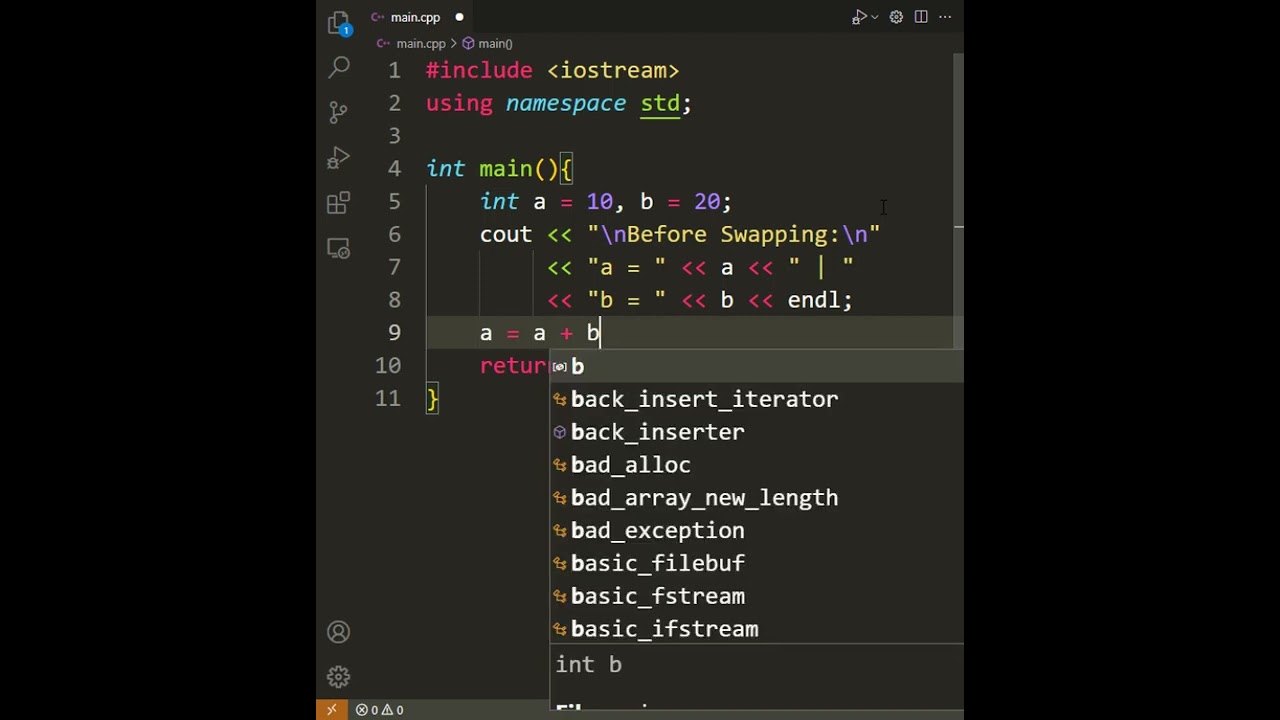Click the remote window indicator in status bar
The height and width of the screenshot is (720, 1280).
pos(331,710)
